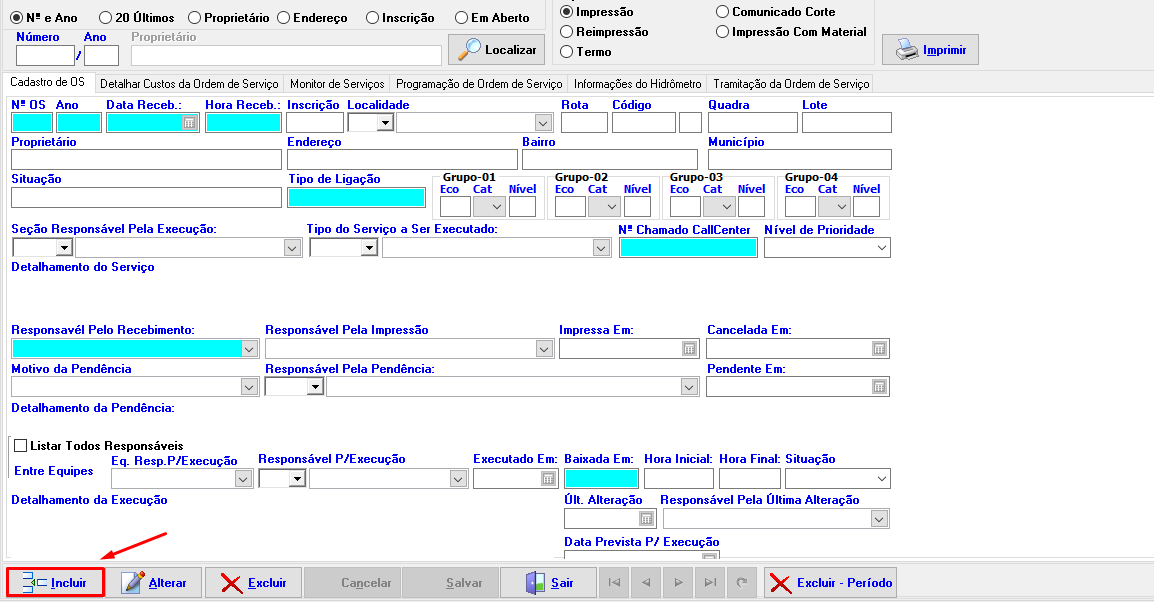Select the Reimpressão radio option

(568, 32)
